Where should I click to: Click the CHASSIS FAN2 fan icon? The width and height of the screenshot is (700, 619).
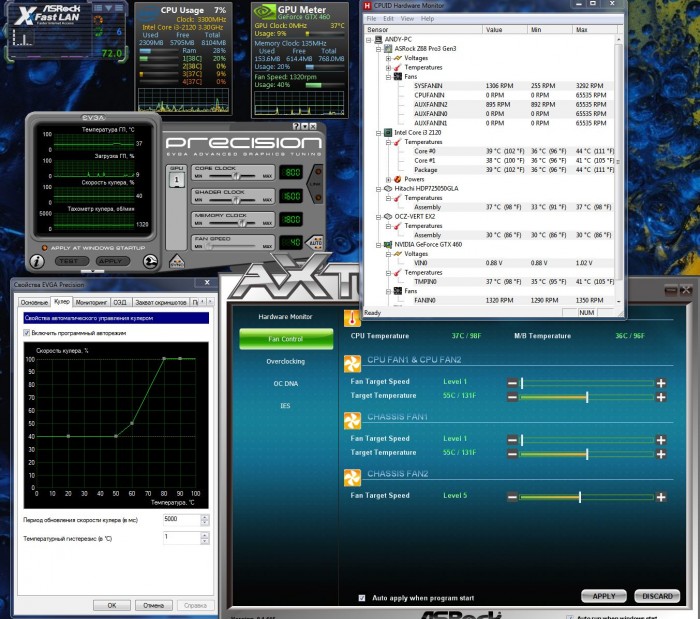(x=352, y=478)
